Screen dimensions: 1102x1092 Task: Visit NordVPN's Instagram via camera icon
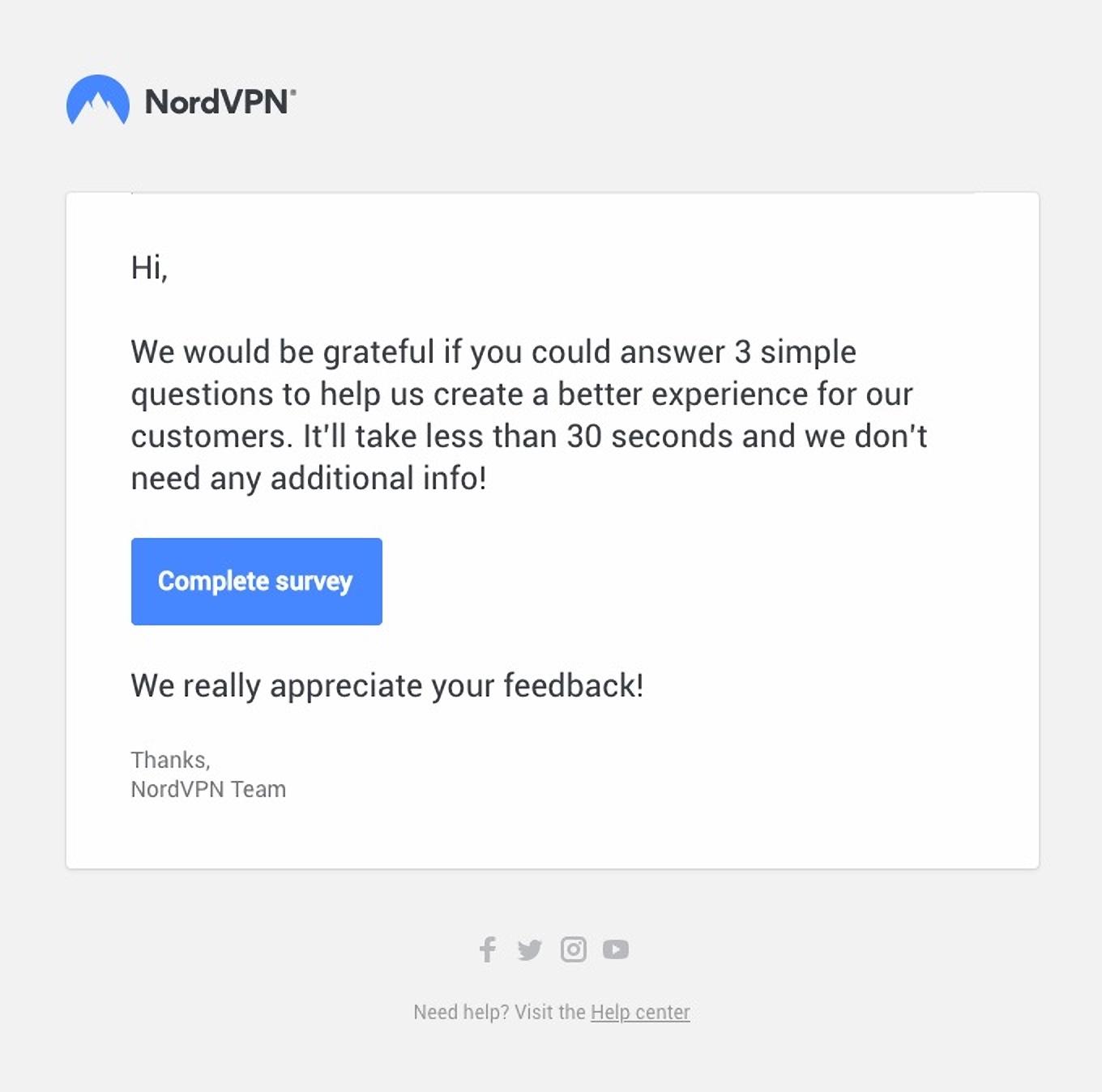[573, 949]
